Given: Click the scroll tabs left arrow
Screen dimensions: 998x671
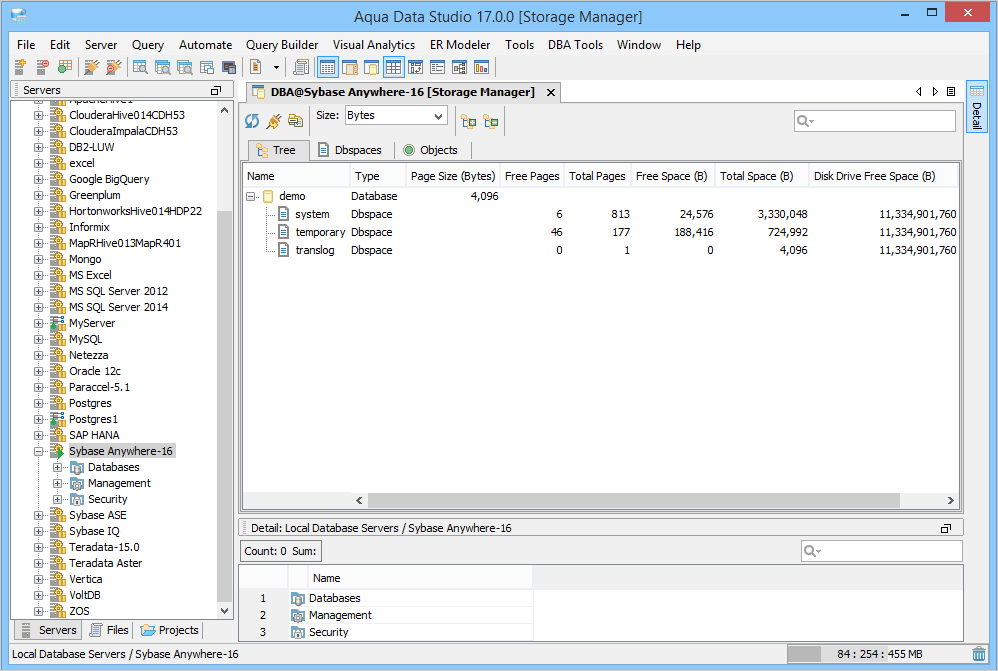Looking at the screenshot, I should (918, 92).
